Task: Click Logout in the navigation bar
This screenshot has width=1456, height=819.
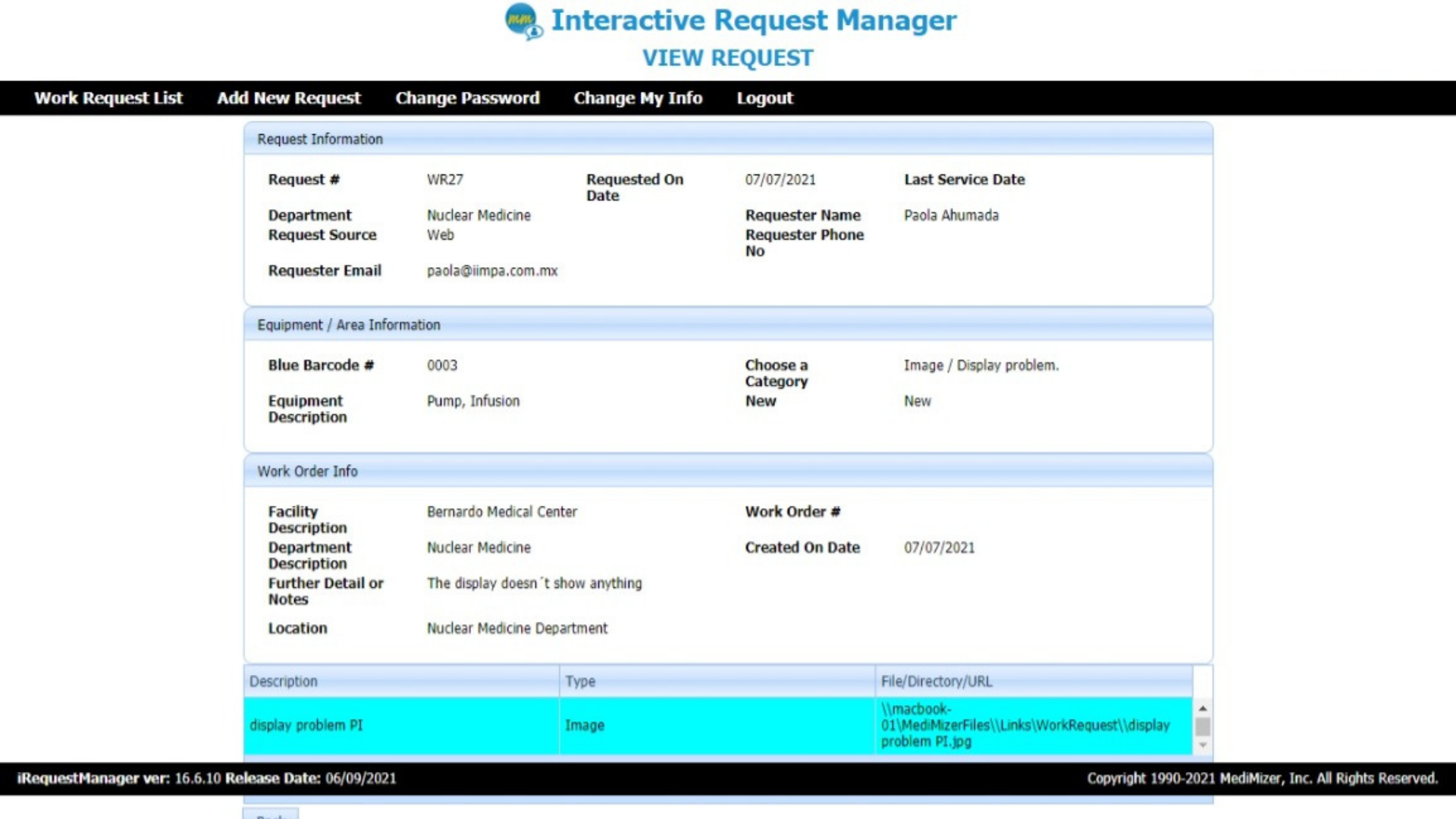Action: point(764,98)
